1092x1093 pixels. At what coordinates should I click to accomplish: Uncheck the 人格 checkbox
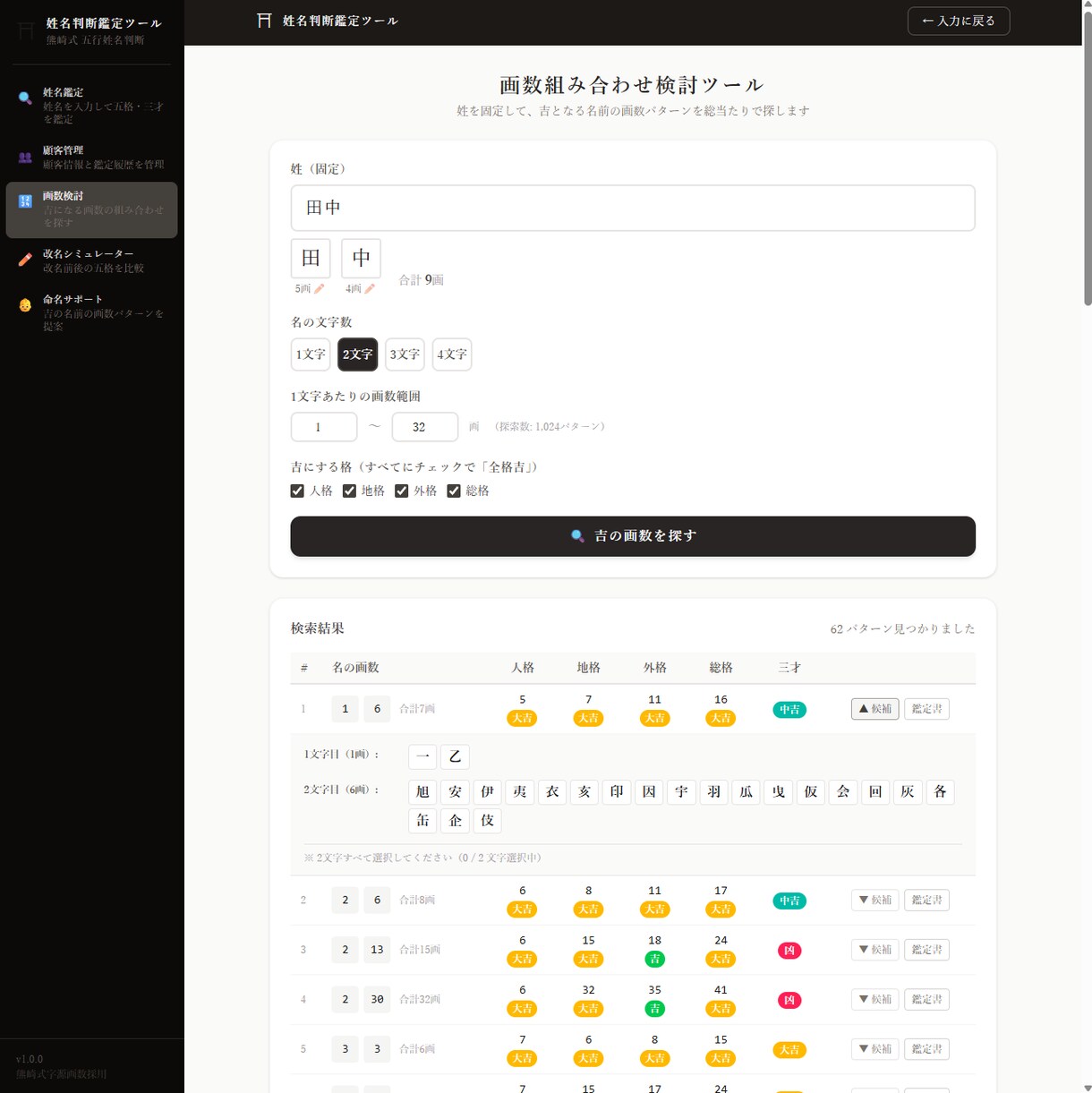[x=297, y=491]
